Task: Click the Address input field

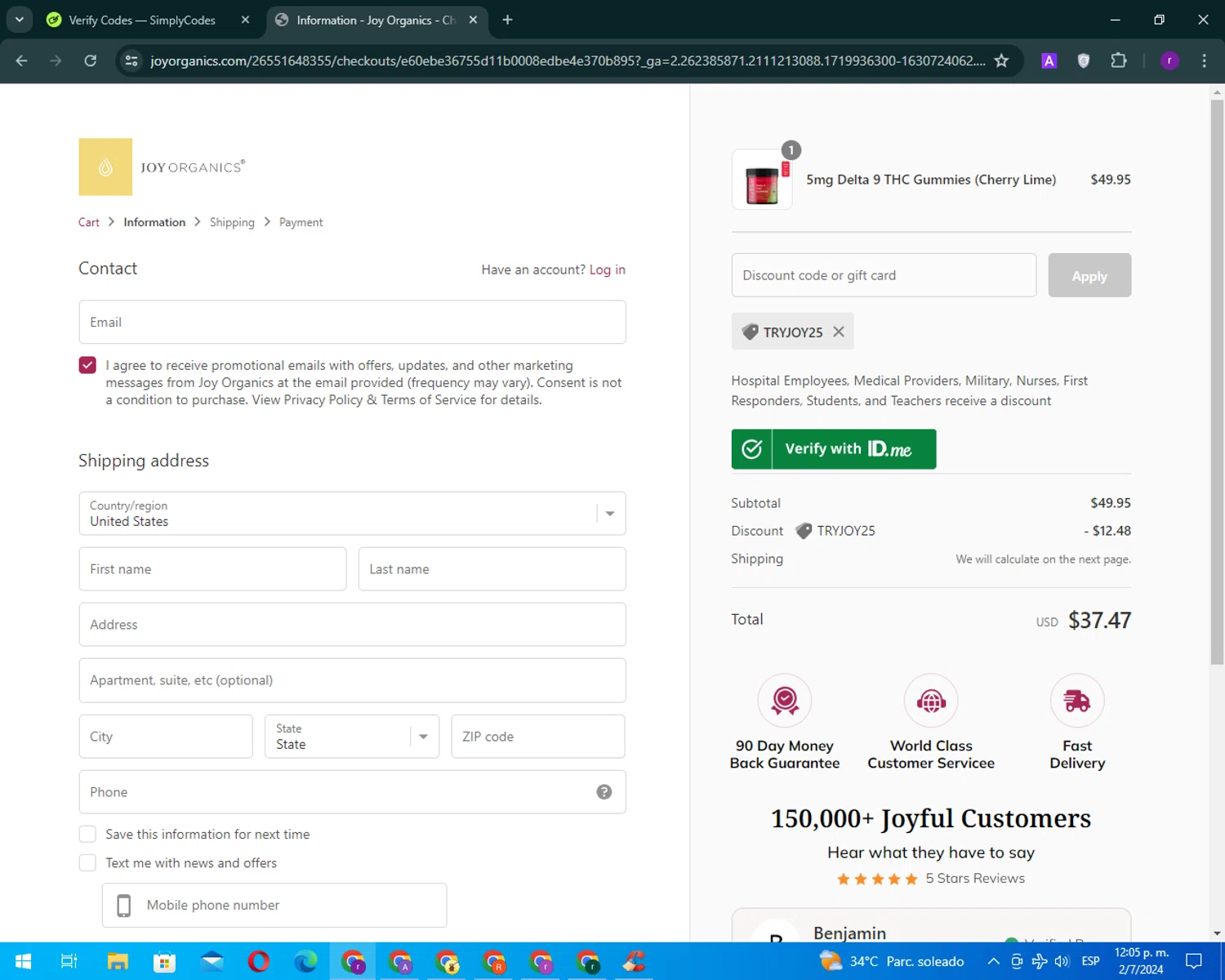Action: pyautogui.click(x=352, y=624)
